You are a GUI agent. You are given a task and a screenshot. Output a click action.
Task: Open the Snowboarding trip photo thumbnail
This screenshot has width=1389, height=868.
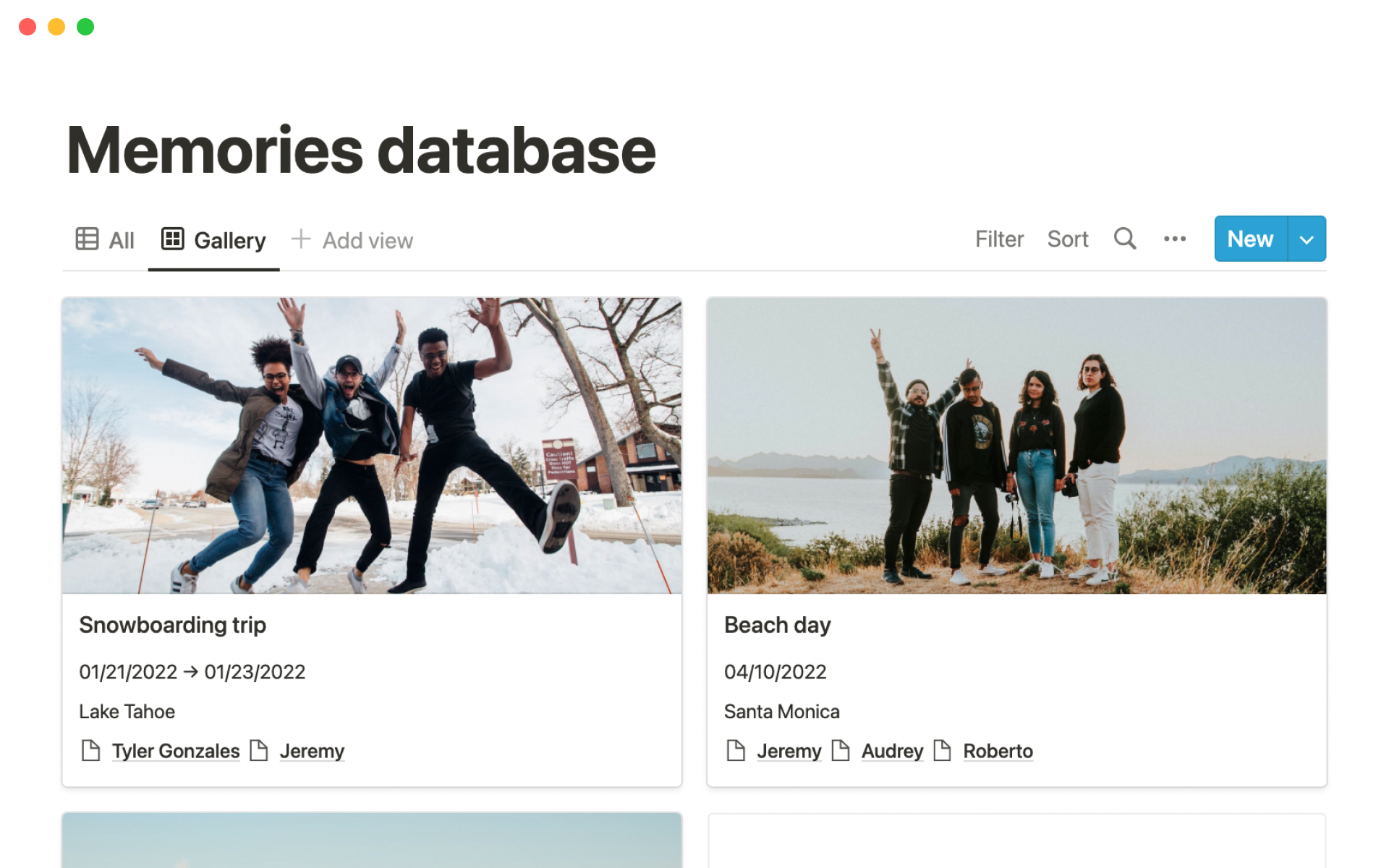pos(372,446)
